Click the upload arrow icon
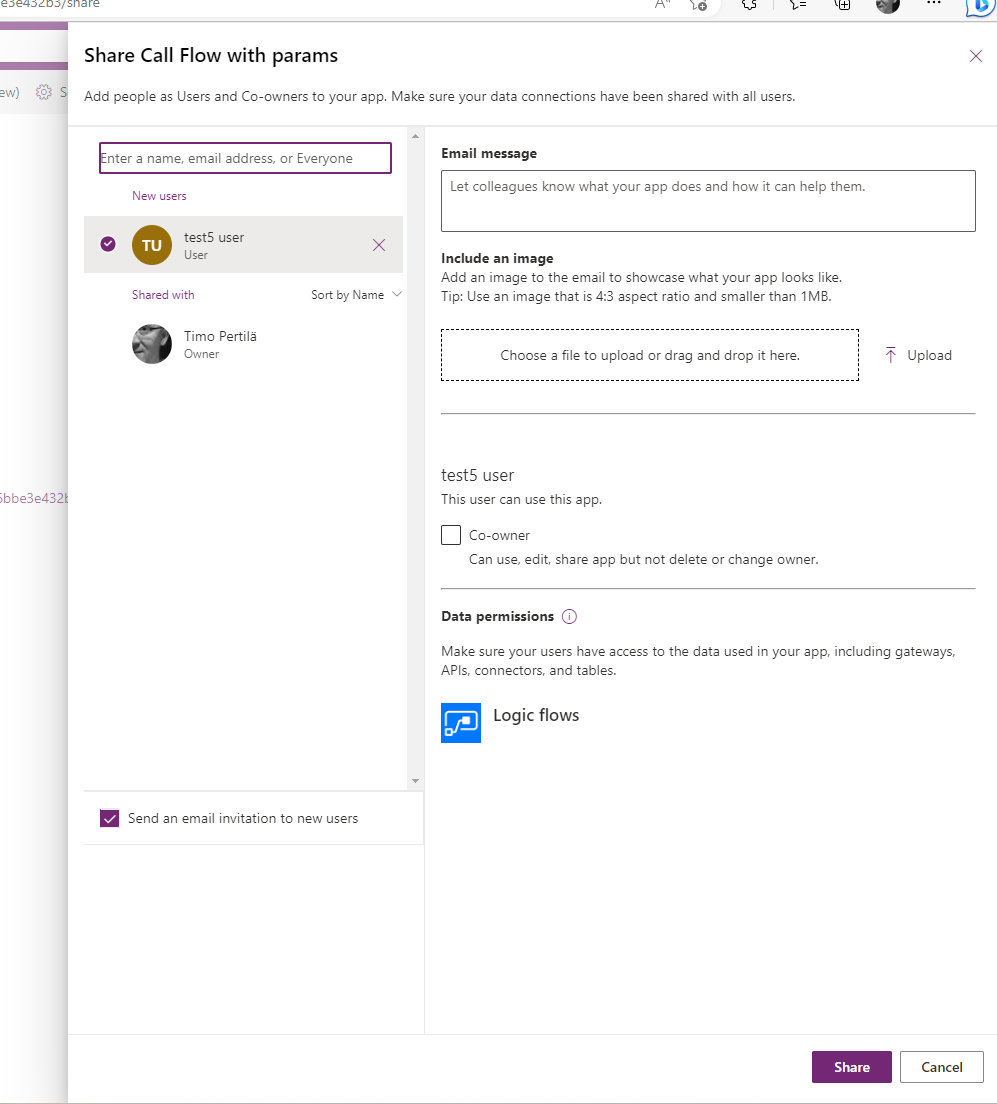The image size is (997, 1104). point(891,355)
